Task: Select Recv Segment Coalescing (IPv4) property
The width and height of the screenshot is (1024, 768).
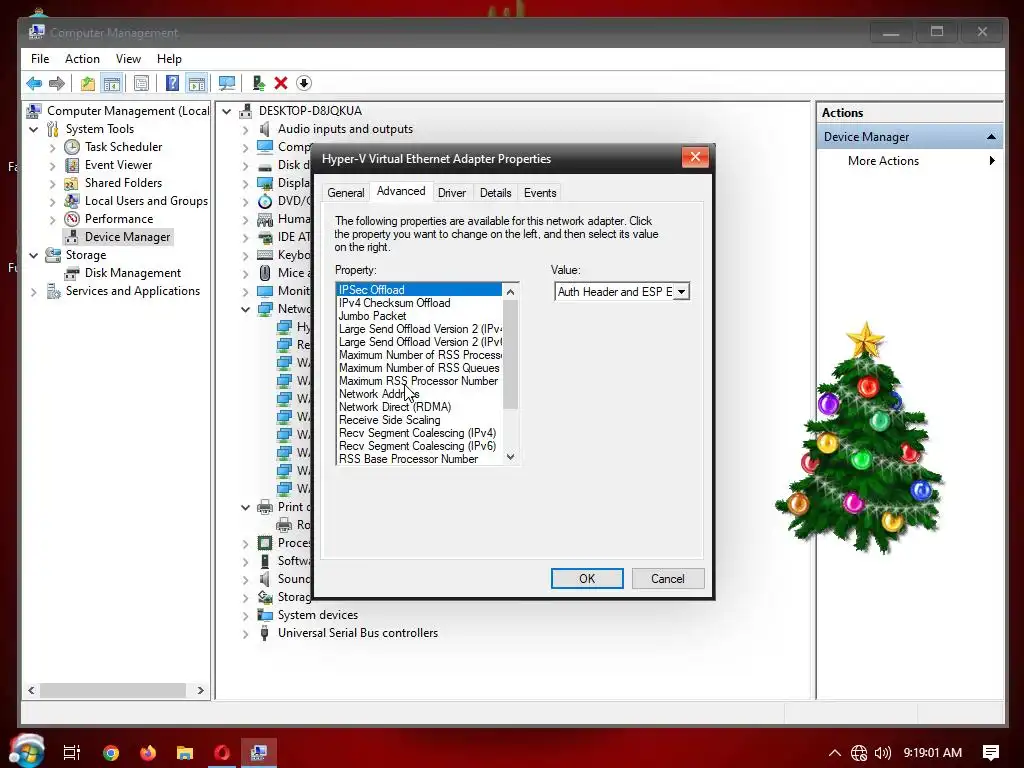Action: [x=419, y=433]
